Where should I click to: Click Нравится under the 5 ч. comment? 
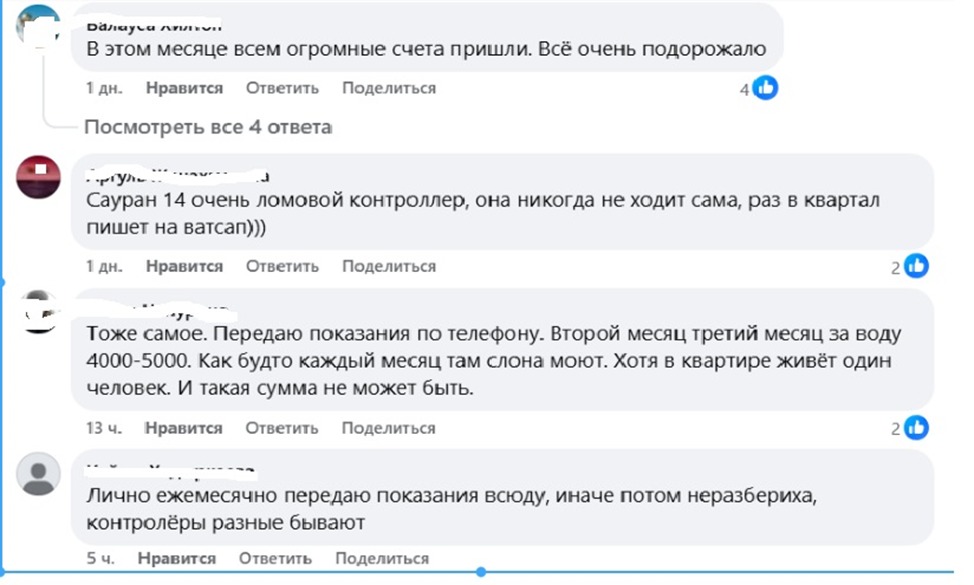click(177, 558)
